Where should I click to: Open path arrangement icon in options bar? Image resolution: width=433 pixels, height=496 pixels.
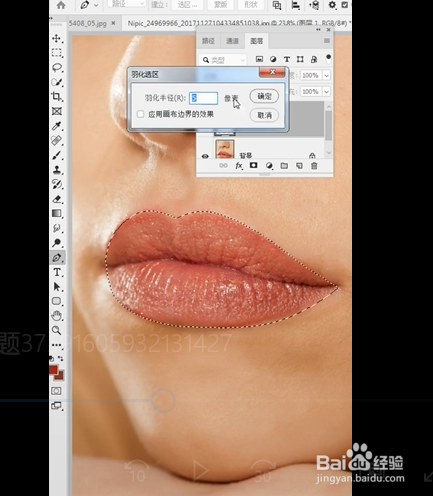(x=314, y=5)
